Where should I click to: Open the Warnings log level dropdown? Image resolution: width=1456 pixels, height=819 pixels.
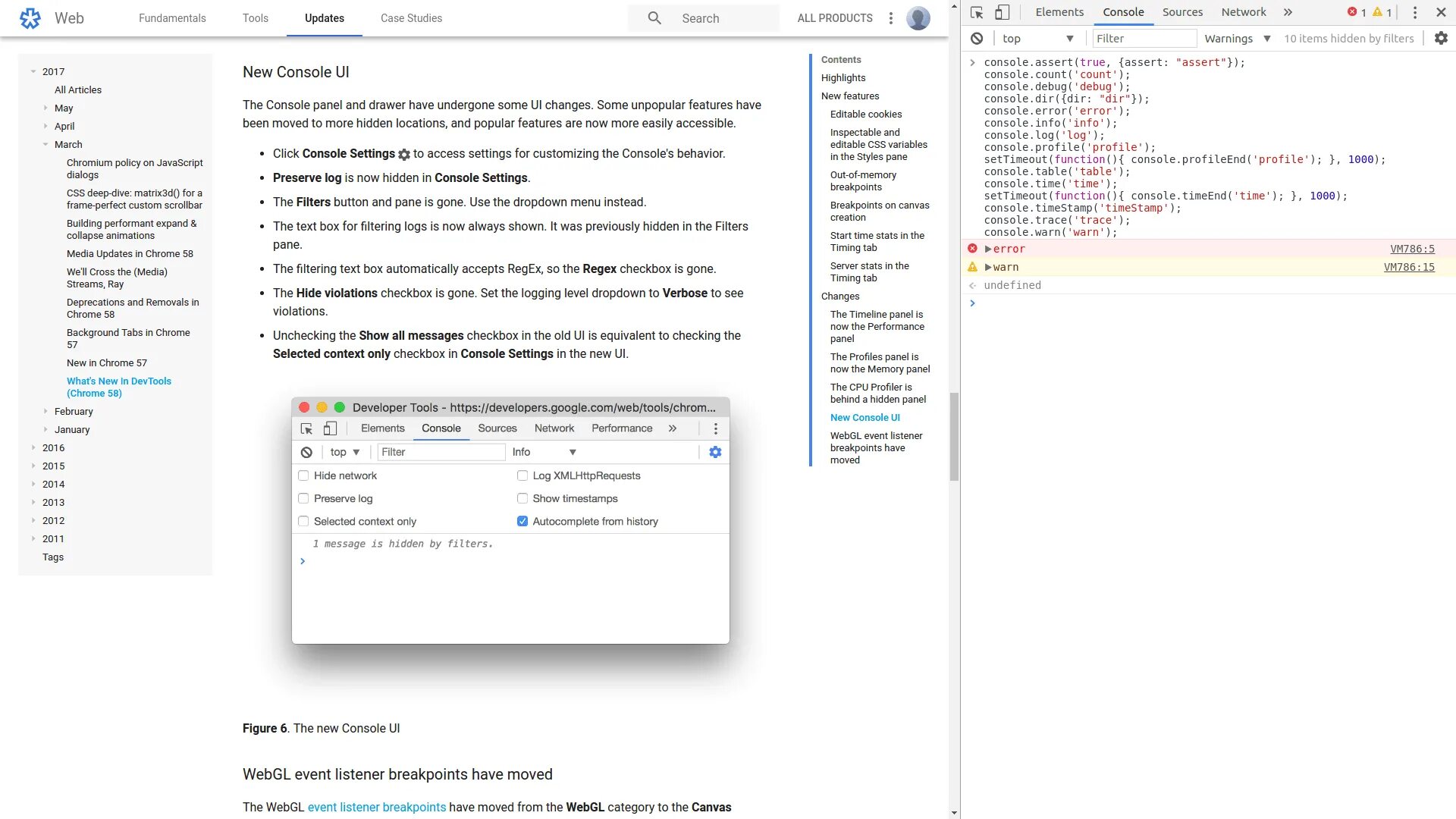[1237, 39]
